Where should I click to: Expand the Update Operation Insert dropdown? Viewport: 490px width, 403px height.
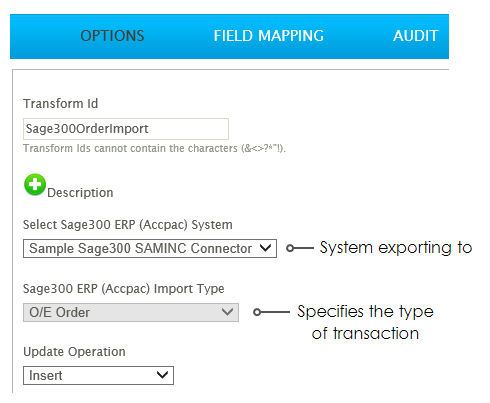[98, 375]
